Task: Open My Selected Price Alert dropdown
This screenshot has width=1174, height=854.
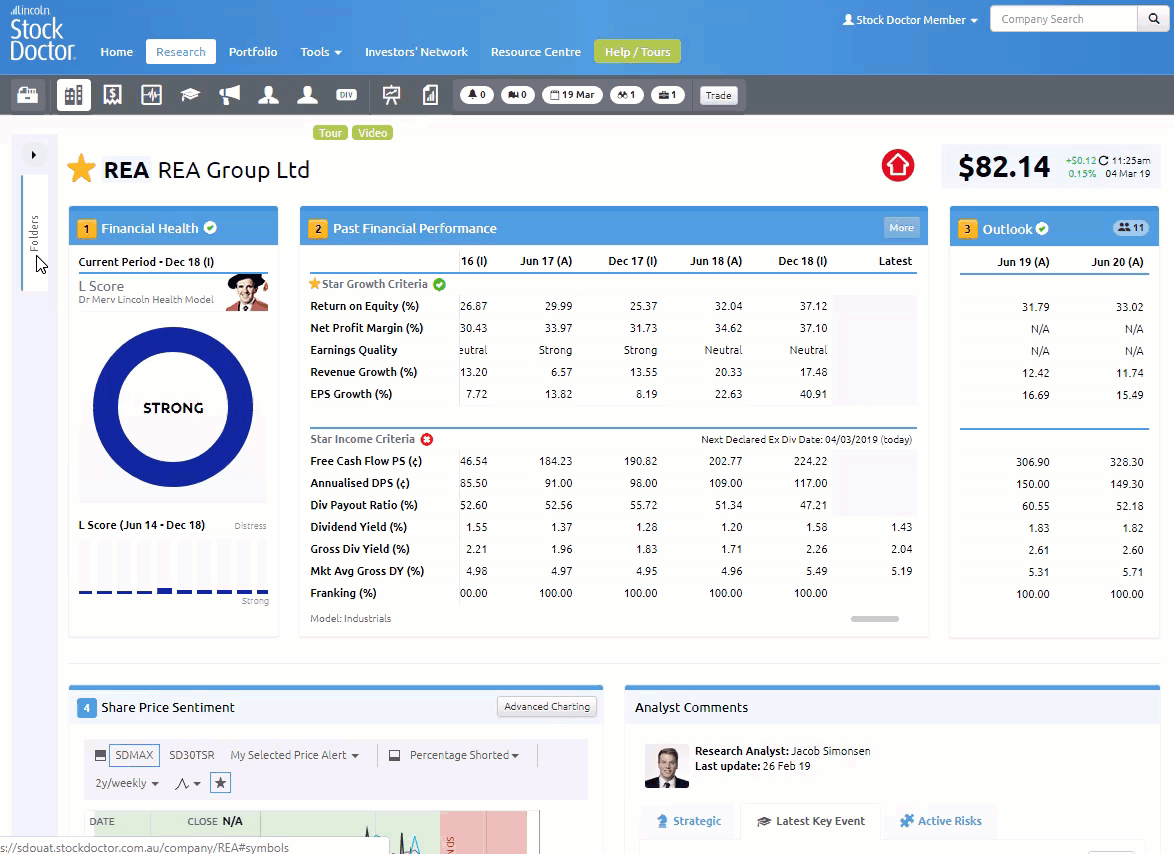Action: click(294, 755)
